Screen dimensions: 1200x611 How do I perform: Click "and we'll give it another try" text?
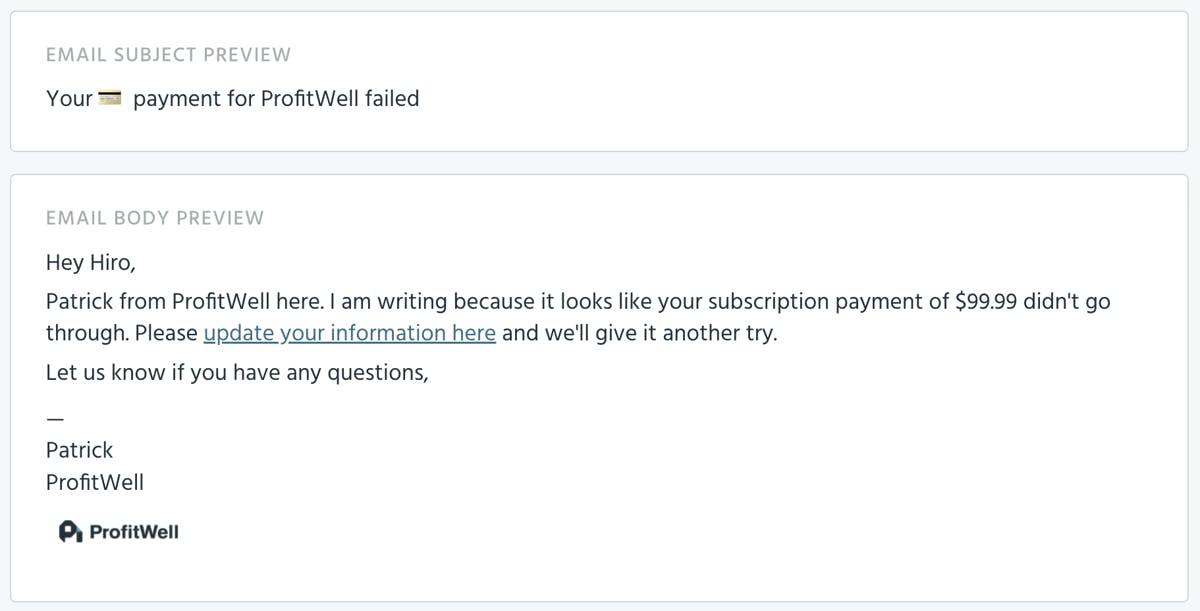(x=639, y=333)
